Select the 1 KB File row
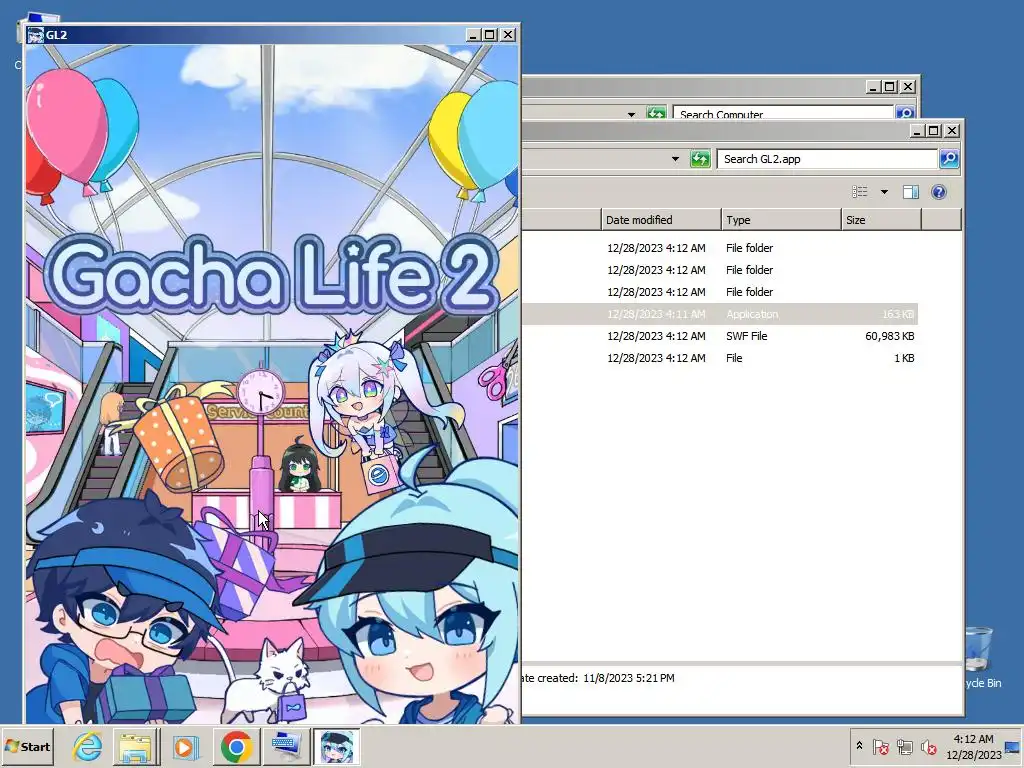The image size is (1024, 768). [x=720, y=358]
